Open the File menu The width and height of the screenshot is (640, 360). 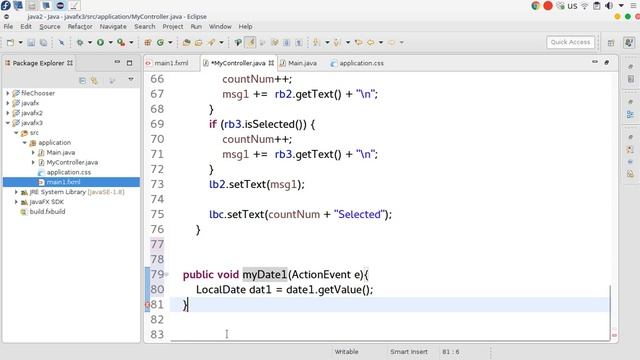point(8,27)
